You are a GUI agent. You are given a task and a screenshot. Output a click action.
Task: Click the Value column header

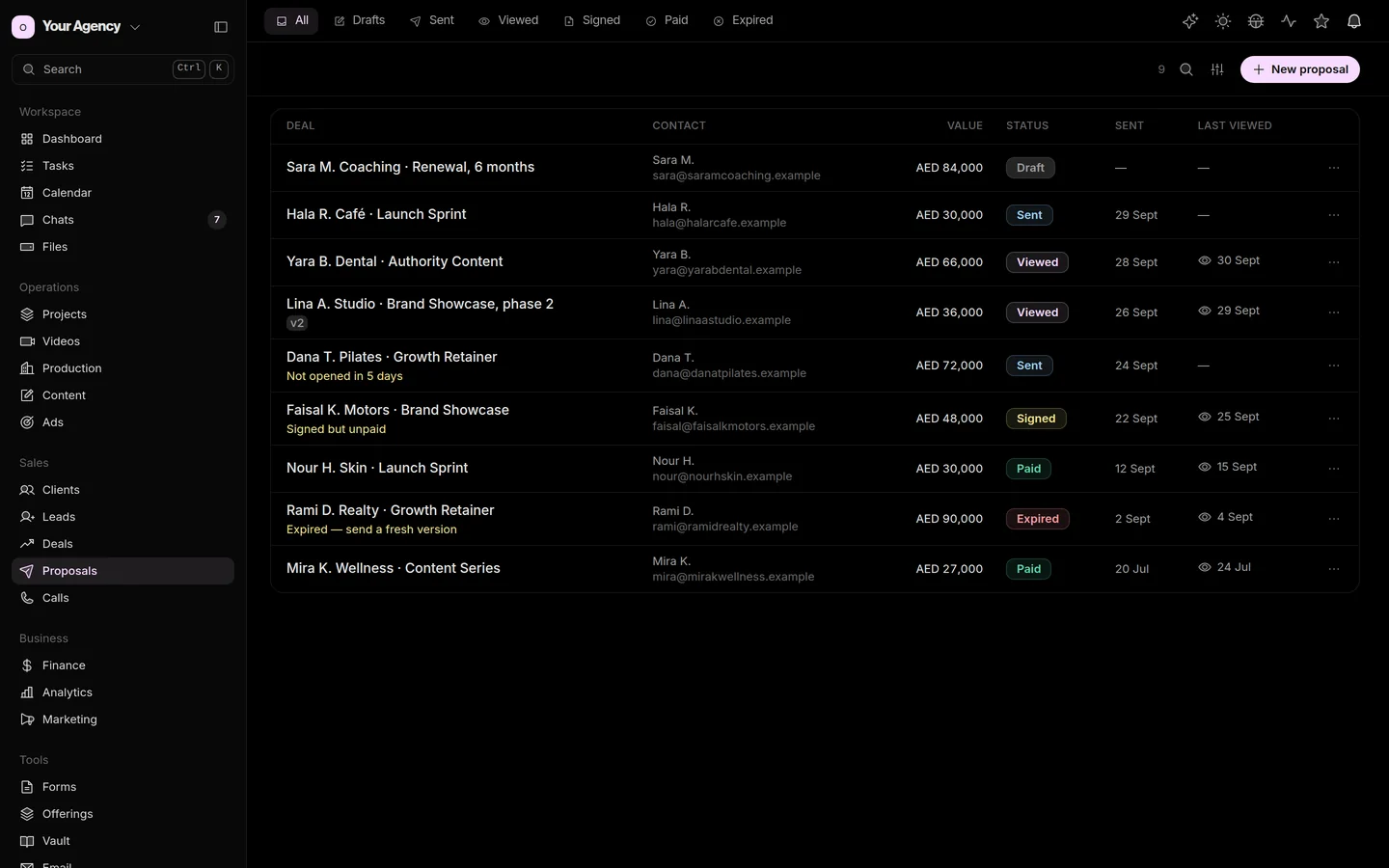tap(965, 125)
